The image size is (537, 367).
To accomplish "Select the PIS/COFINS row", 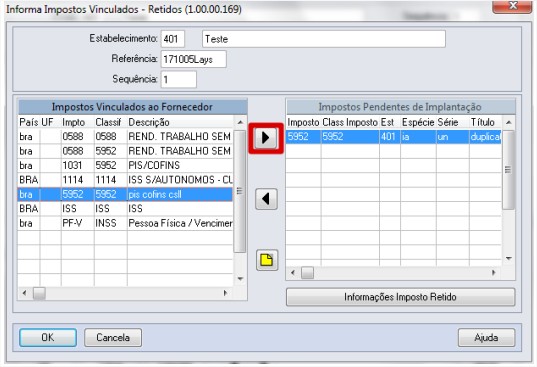I will (125, 165).
